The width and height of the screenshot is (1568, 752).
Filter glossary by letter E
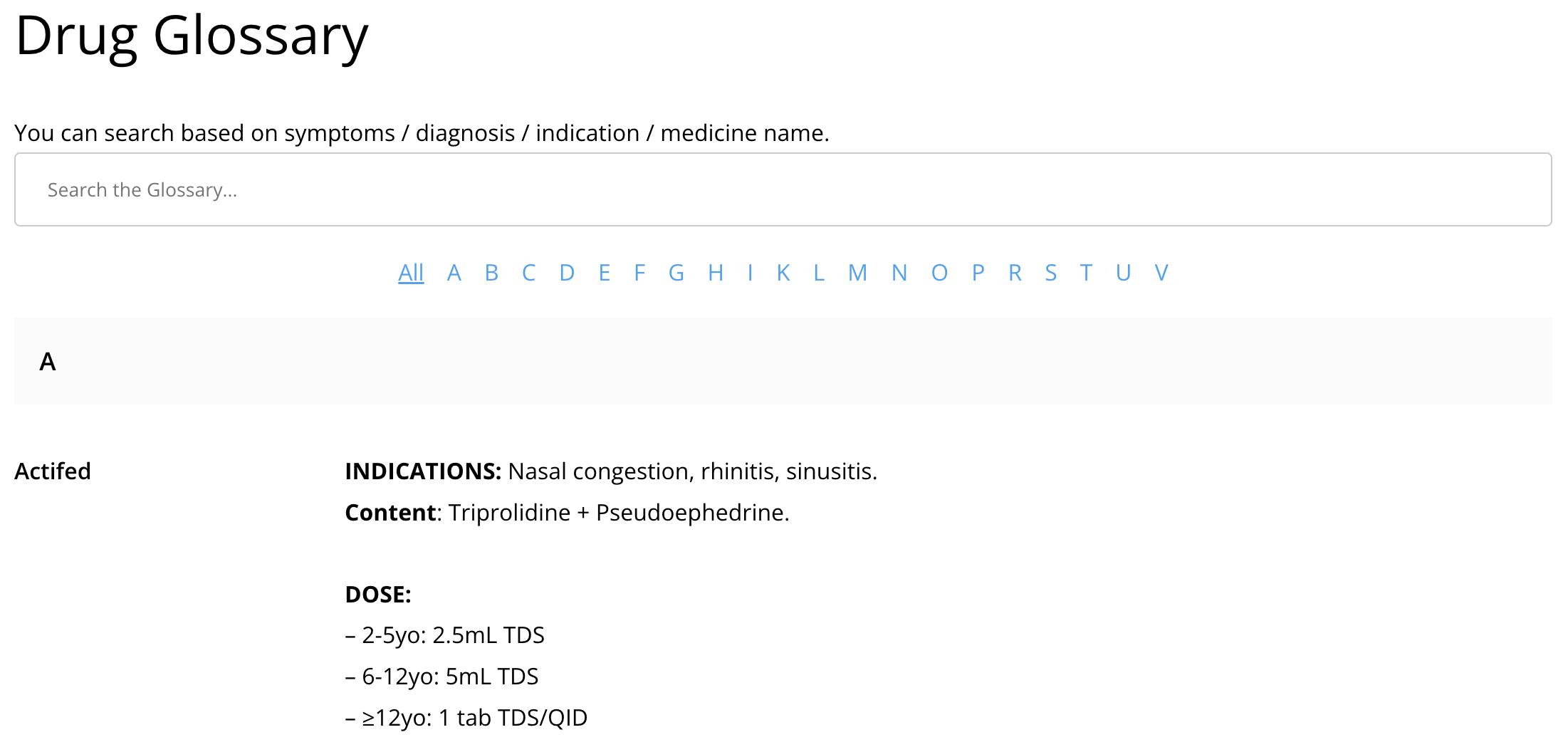[604, 272]
